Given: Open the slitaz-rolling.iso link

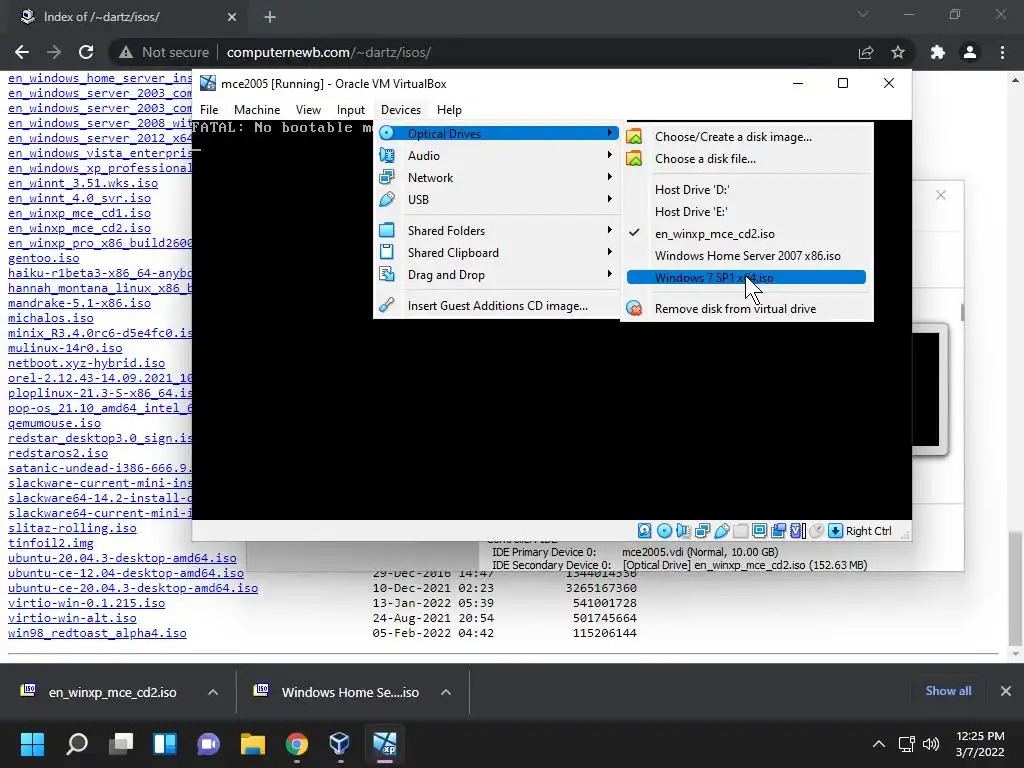Looking at the screenshot, I should click(72, 528).
